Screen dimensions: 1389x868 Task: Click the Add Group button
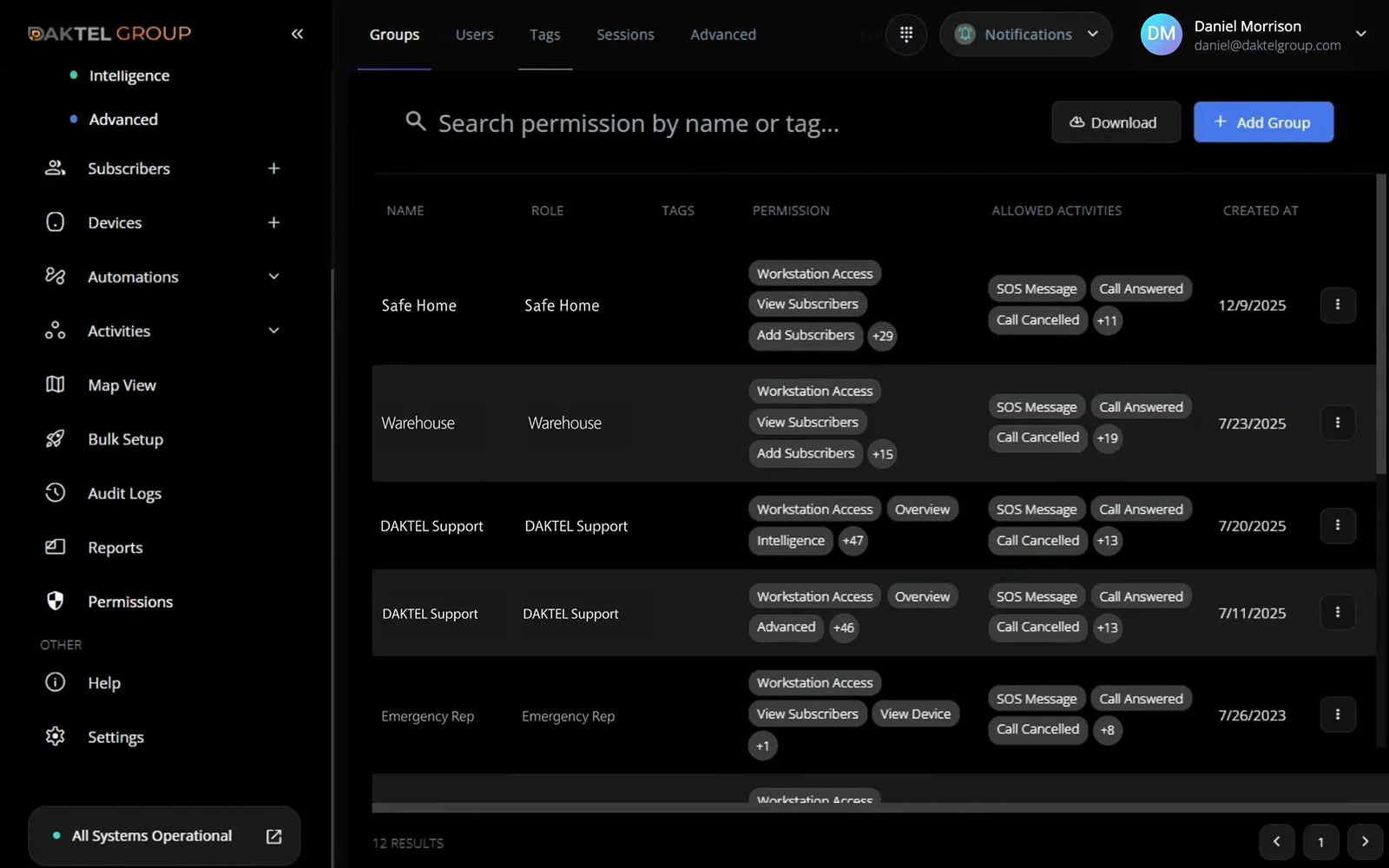point(1263,122)
